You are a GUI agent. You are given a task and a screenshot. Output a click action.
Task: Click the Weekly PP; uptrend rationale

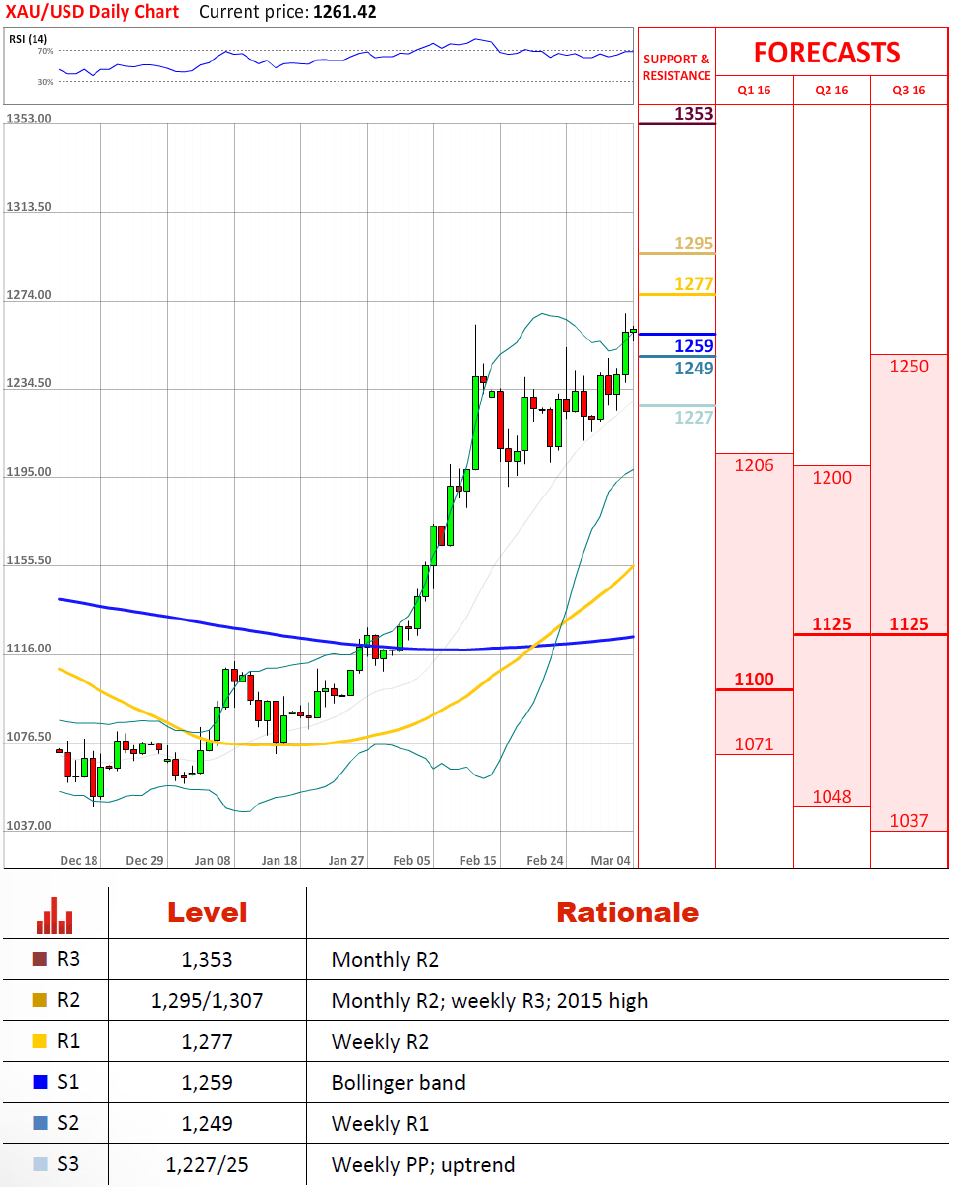pos(423,1164)
